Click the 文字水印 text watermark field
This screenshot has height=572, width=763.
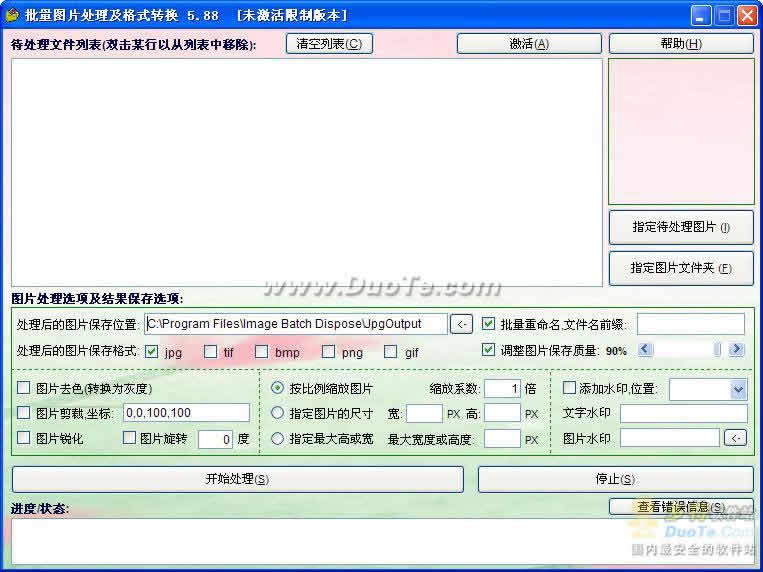[684, 413]
